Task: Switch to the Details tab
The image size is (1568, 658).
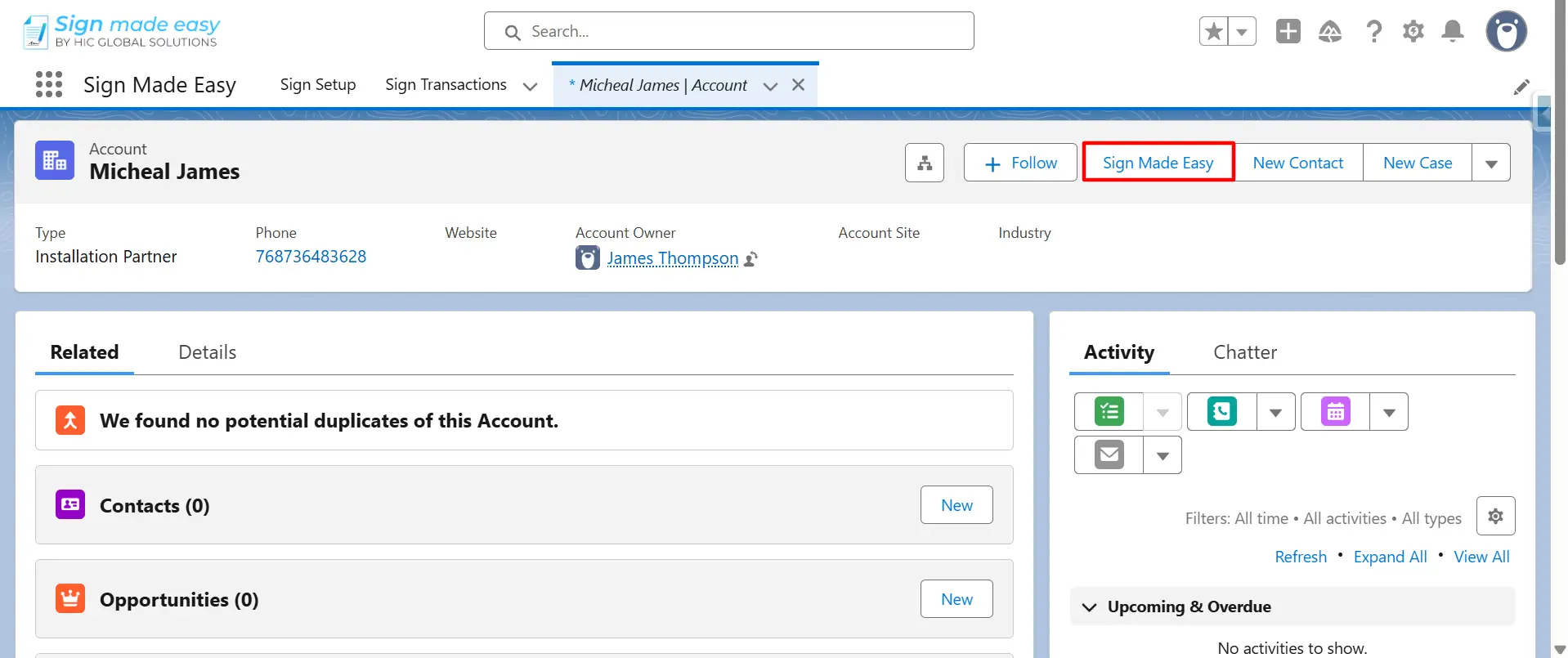Action: pos(208,352)
